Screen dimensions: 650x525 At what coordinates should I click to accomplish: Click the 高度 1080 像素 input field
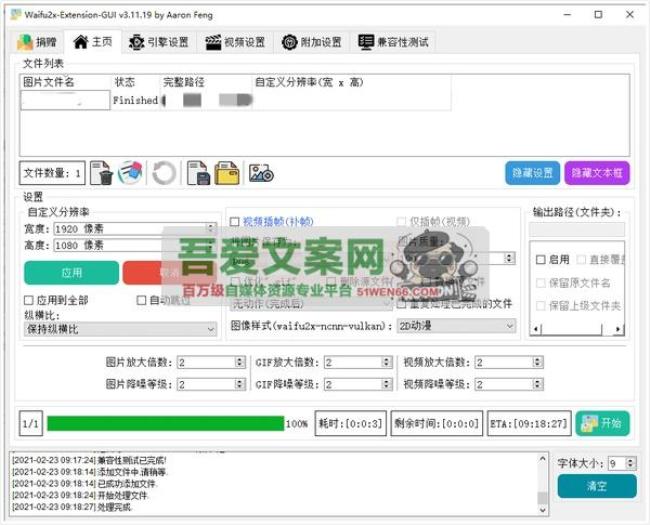135,245
